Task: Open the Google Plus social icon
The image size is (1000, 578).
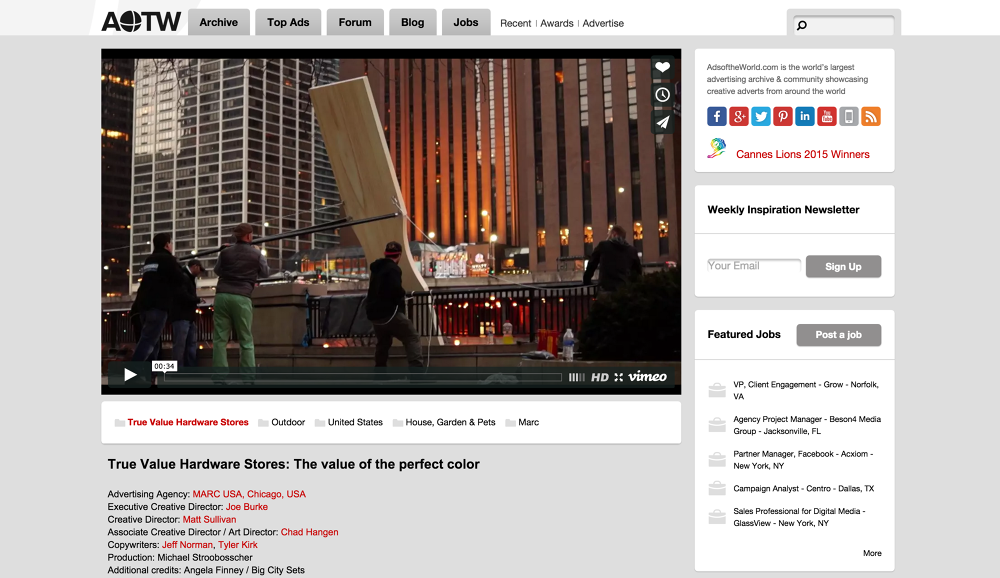Action: [x=739, y=116]
